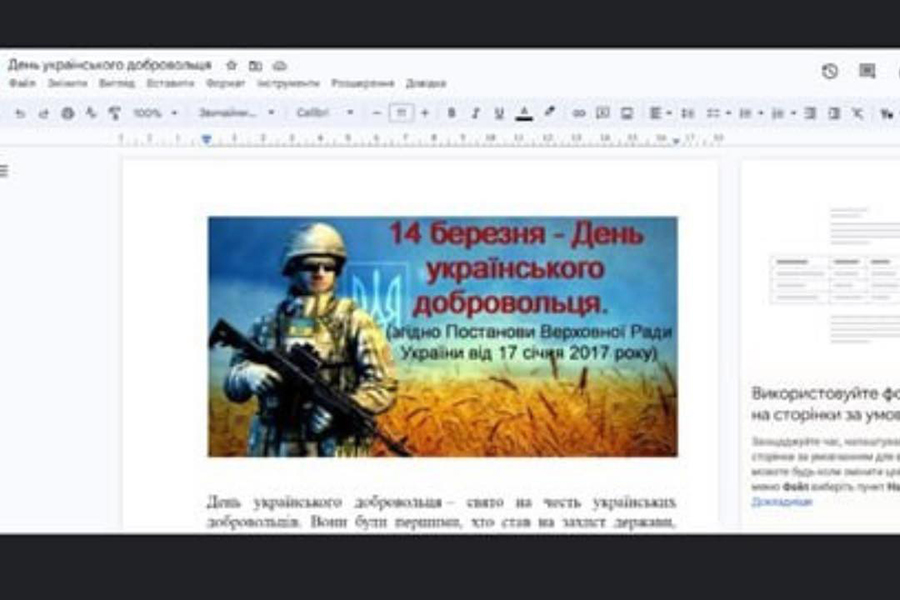Toggle underline formatting
Image resolution: width=900 pixels, height=600 pixels.
499,113
